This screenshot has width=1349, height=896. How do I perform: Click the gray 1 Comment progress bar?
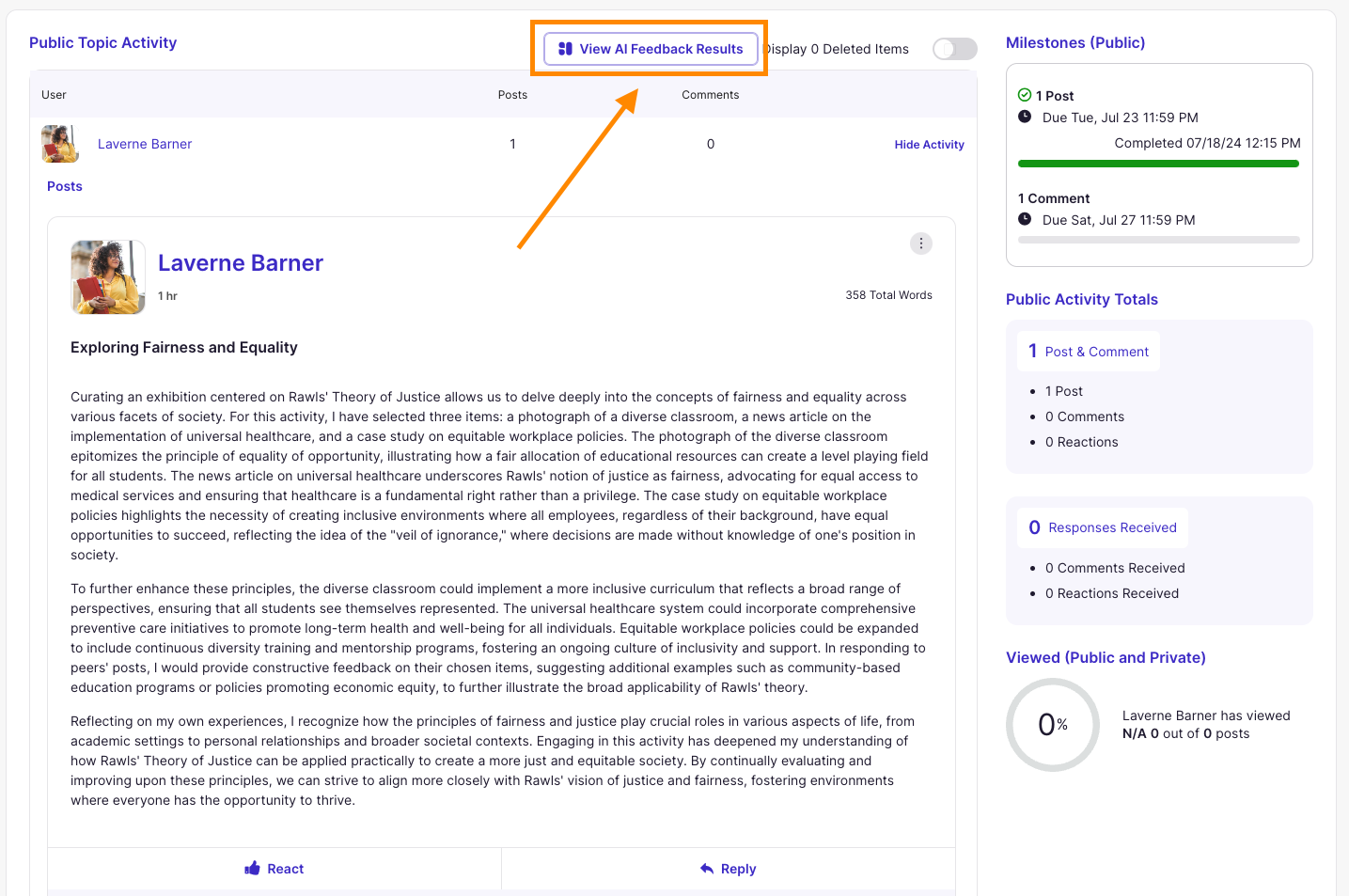click(1158, 240)
